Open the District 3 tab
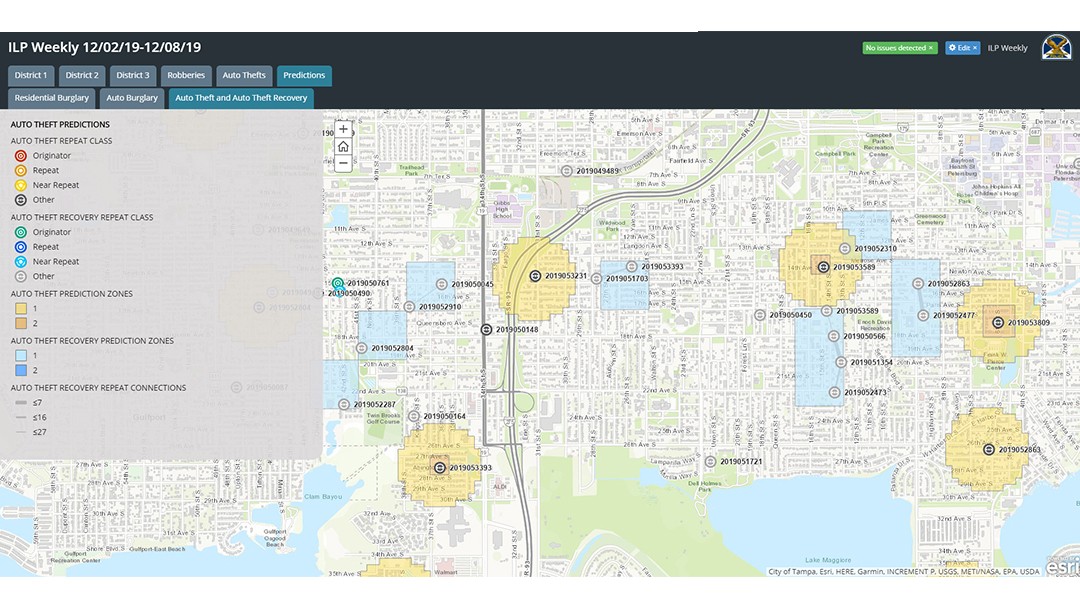1080x607 pixels. [x=132, y=75]
